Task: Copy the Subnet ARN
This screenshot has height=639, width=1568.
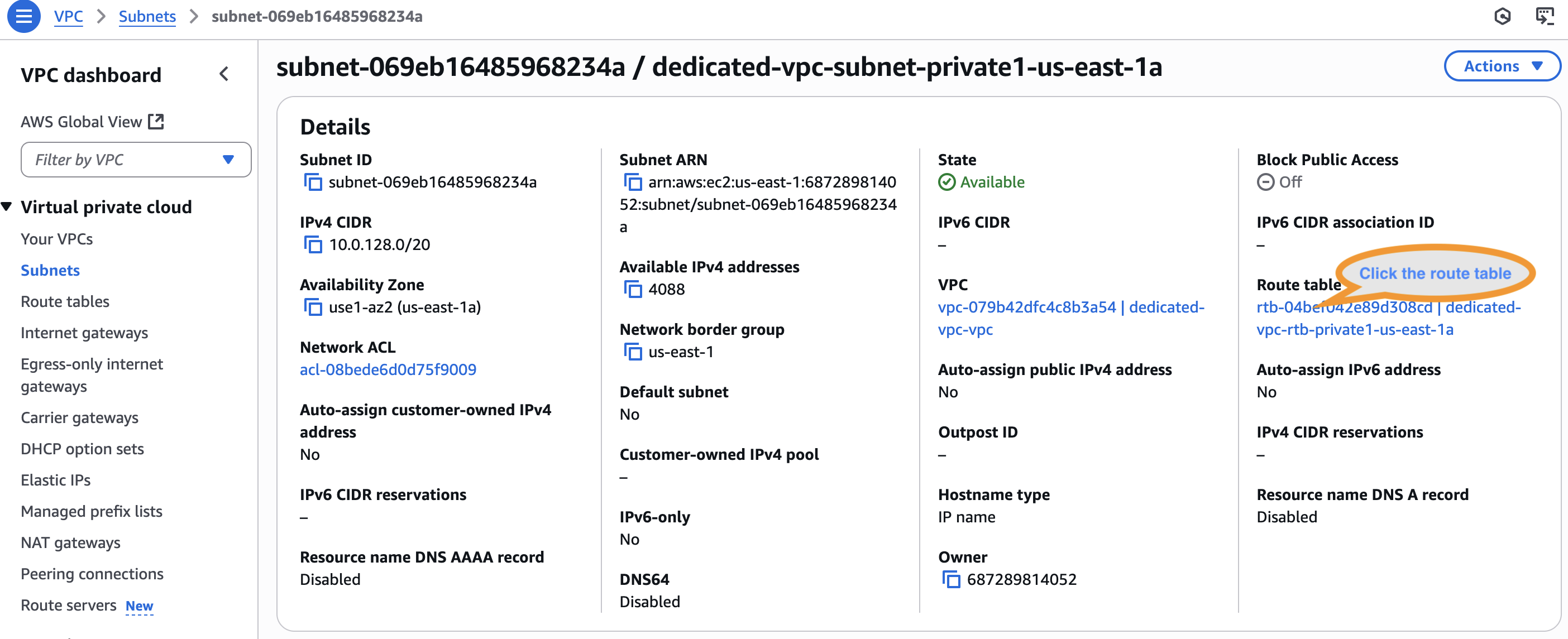Action: coord(633,182)
